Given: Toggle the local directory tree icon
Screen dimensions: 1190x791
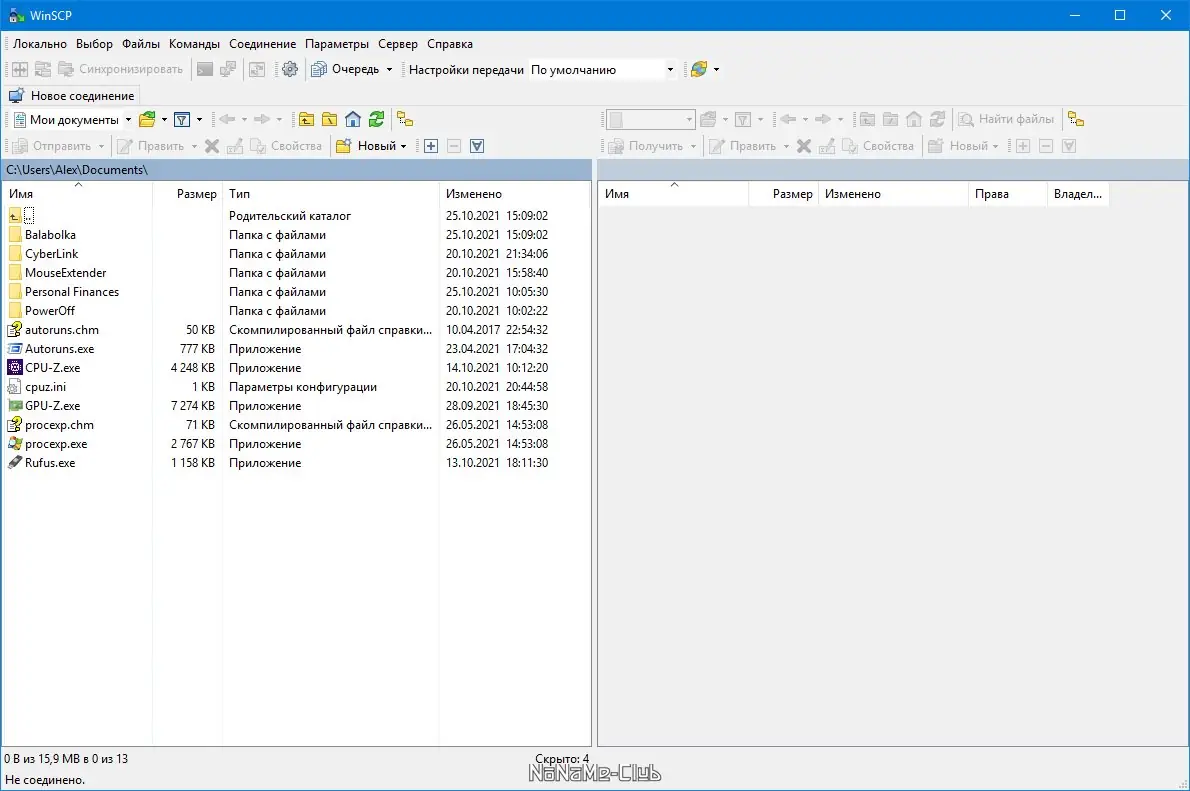Looking at the screenshot, I should [405, 119].
